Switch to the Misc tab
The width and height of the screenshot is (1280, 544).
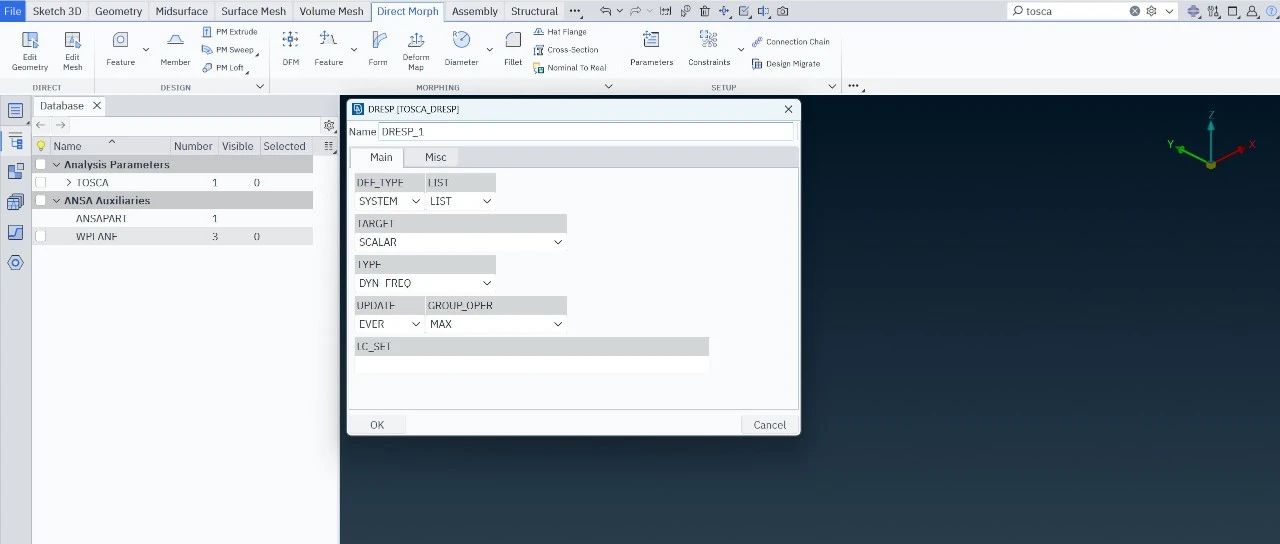[x=435, y=157]
